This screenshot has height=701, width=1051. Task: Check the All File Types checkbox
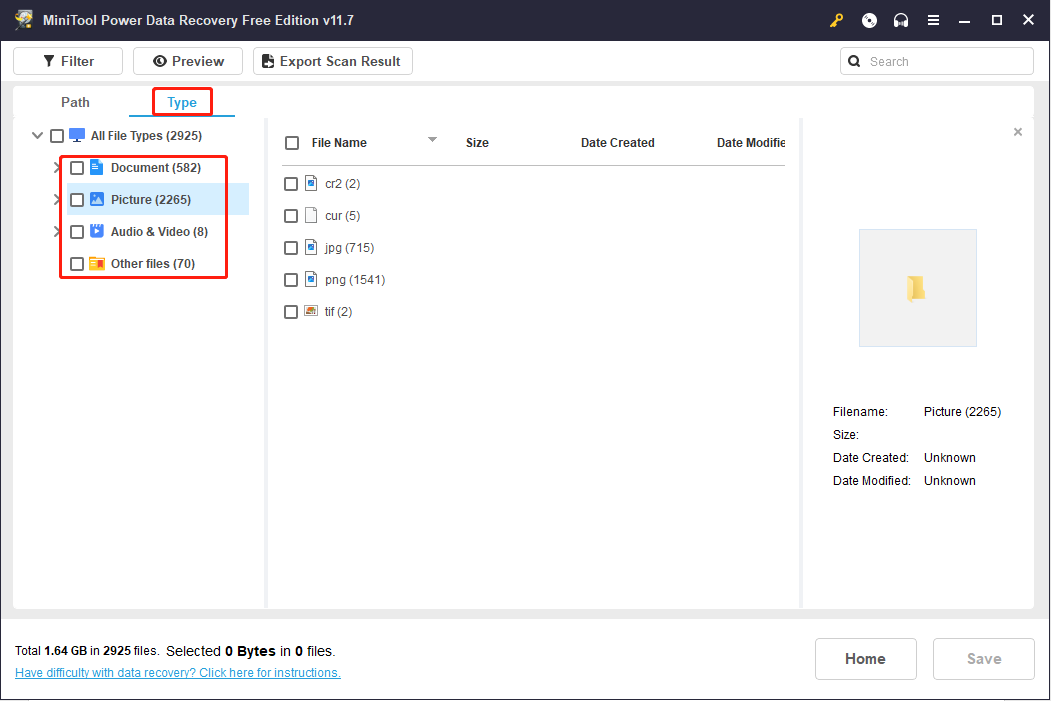[57, 136]
